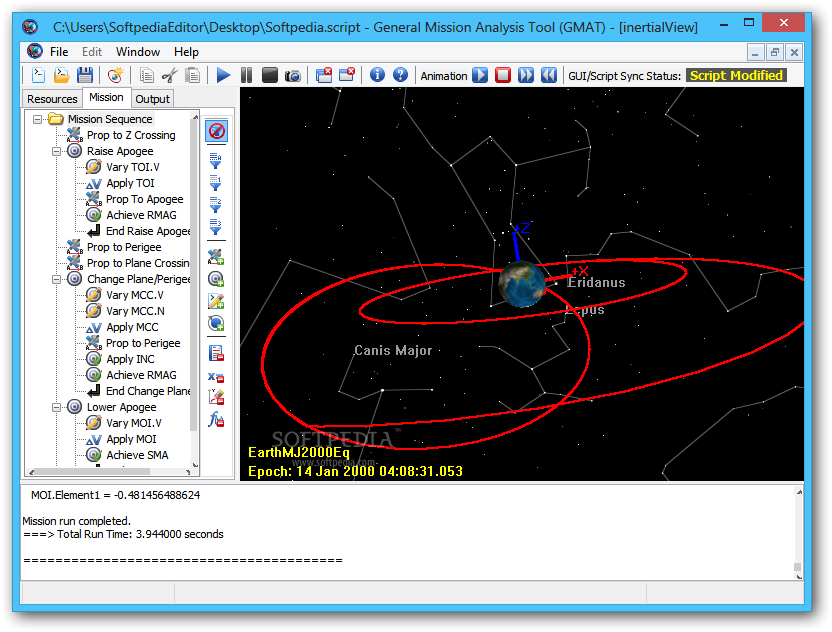This screenshot has height=632, width=832.
Task: Open the Help menu
Action: click(x=186, y=52)
